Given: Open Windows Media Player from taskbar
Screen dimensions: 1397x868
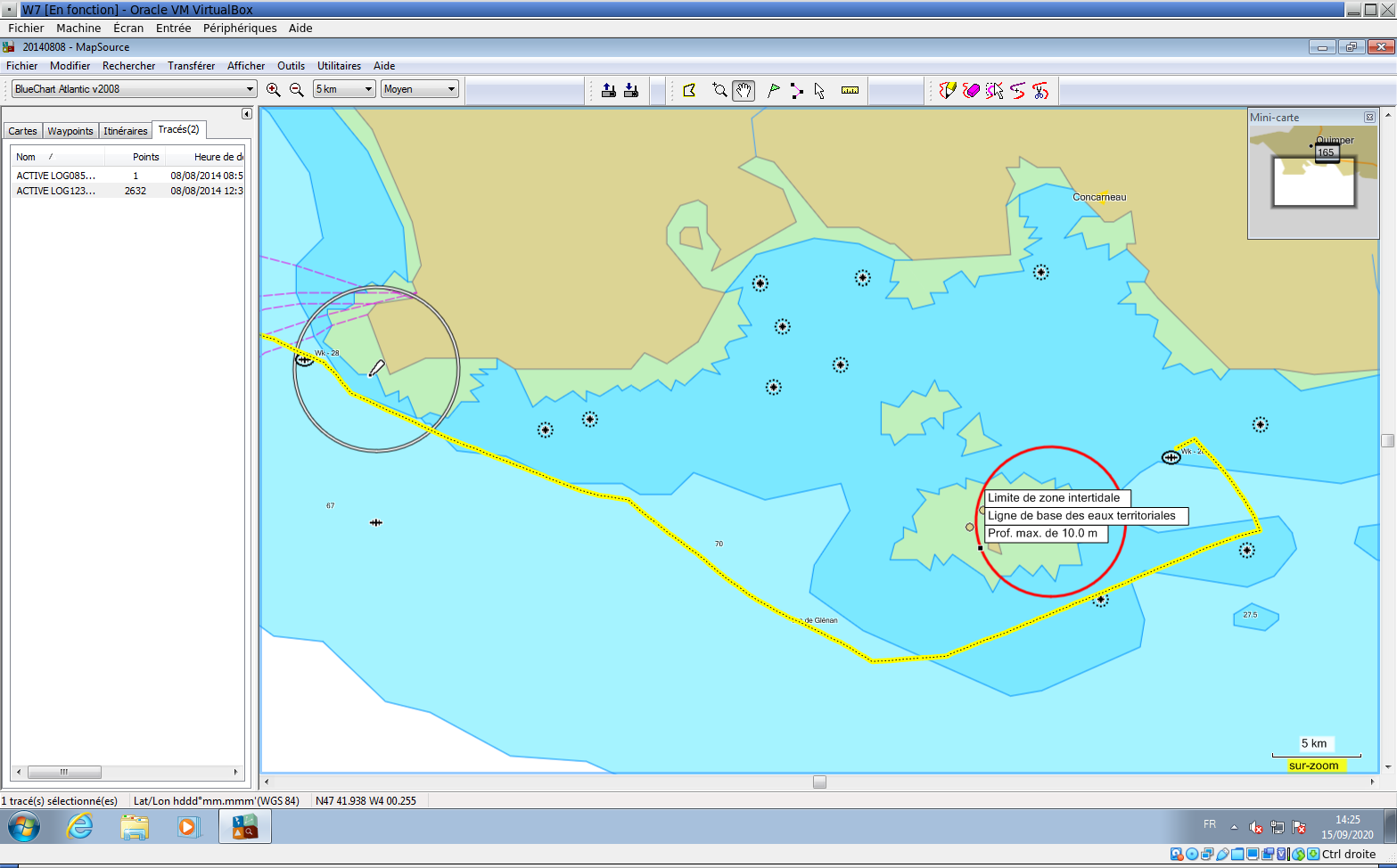Looking at the screenshot, I should pyautogui.click(x=188, y=827).
